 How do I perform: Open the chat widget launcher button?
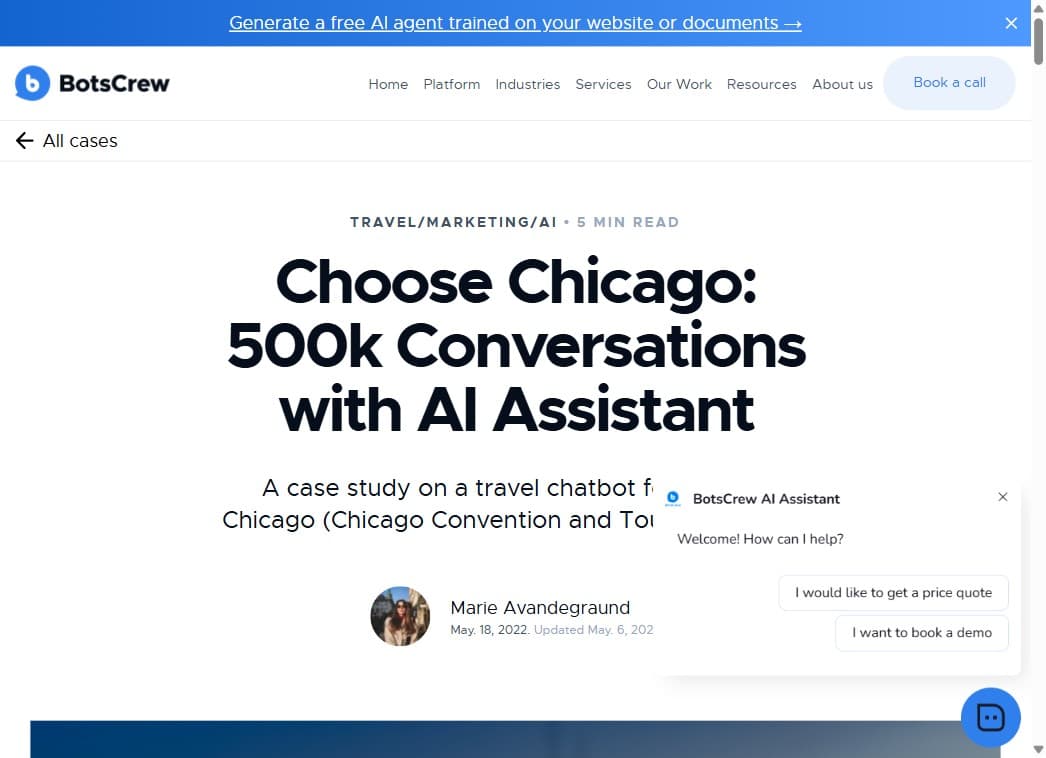990,717
